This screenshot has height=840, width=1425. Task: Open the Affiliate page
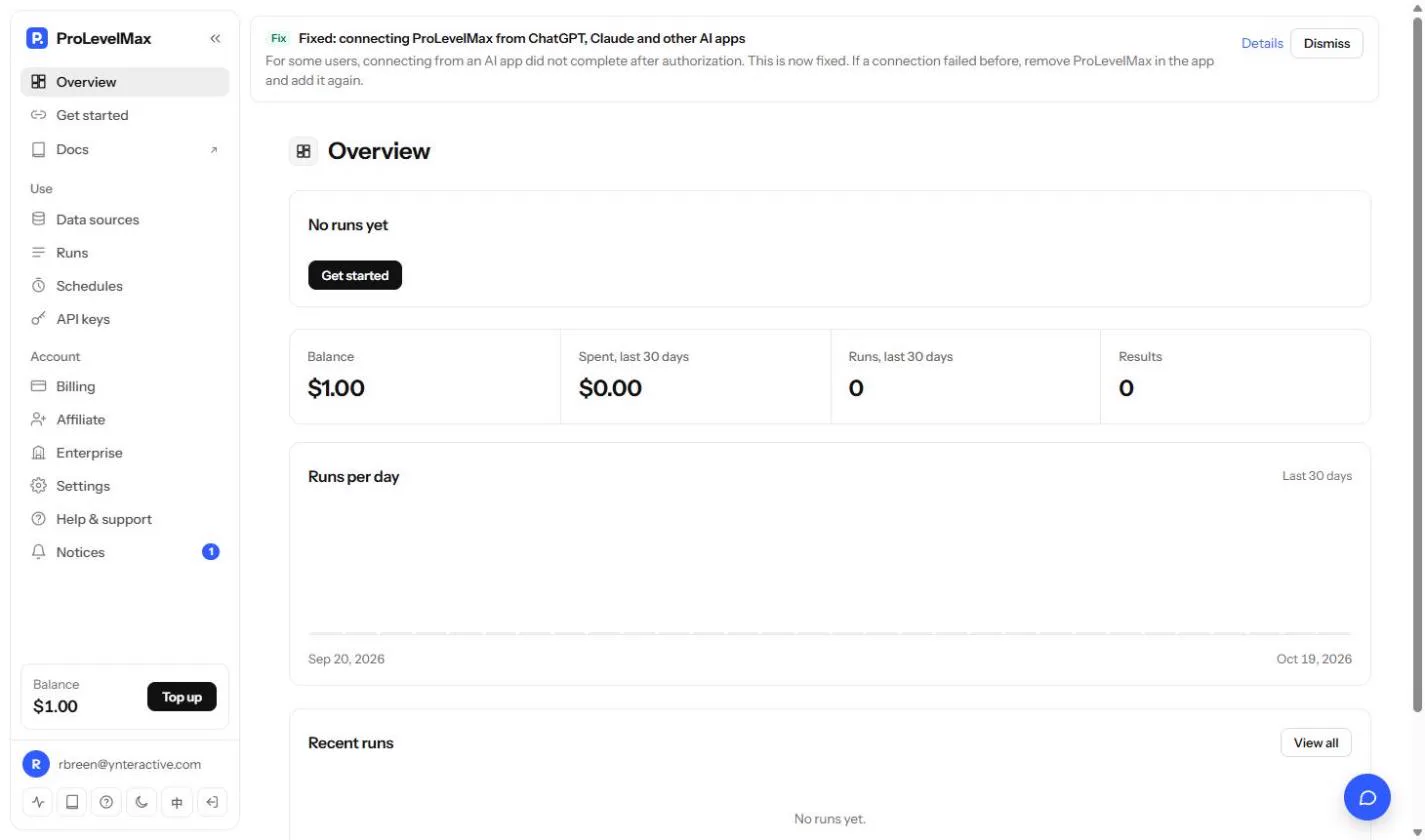click(x=125, y=420)
